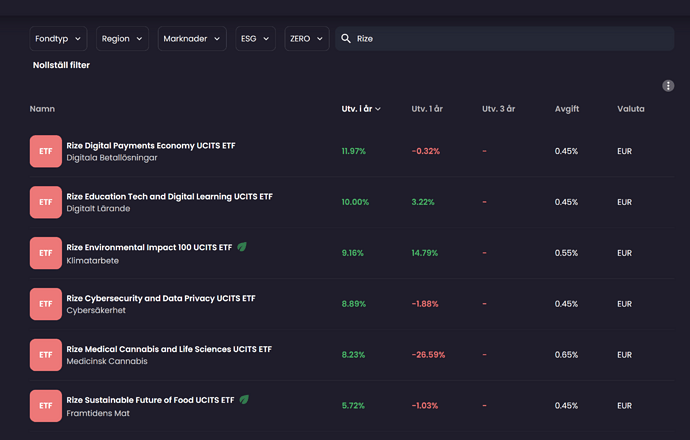Click the 11.97% year-to-date value
690x440 pixels.
354,151
